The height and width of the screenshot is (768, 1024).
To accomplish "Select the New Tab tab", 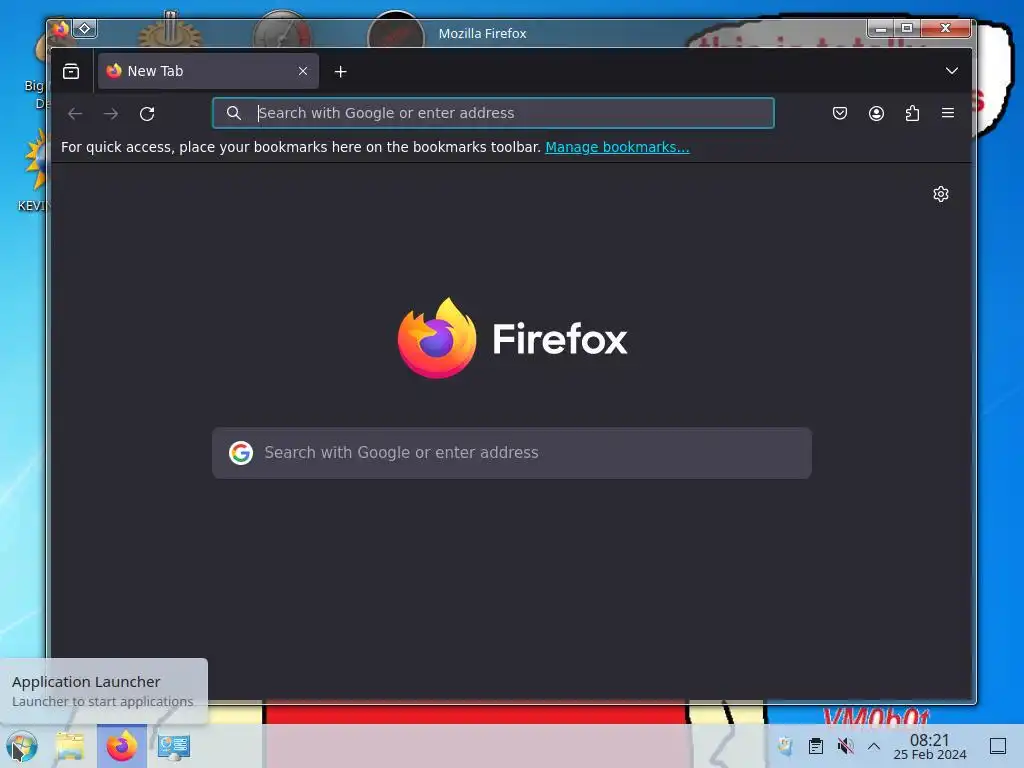I will click(x=208, y=71).
